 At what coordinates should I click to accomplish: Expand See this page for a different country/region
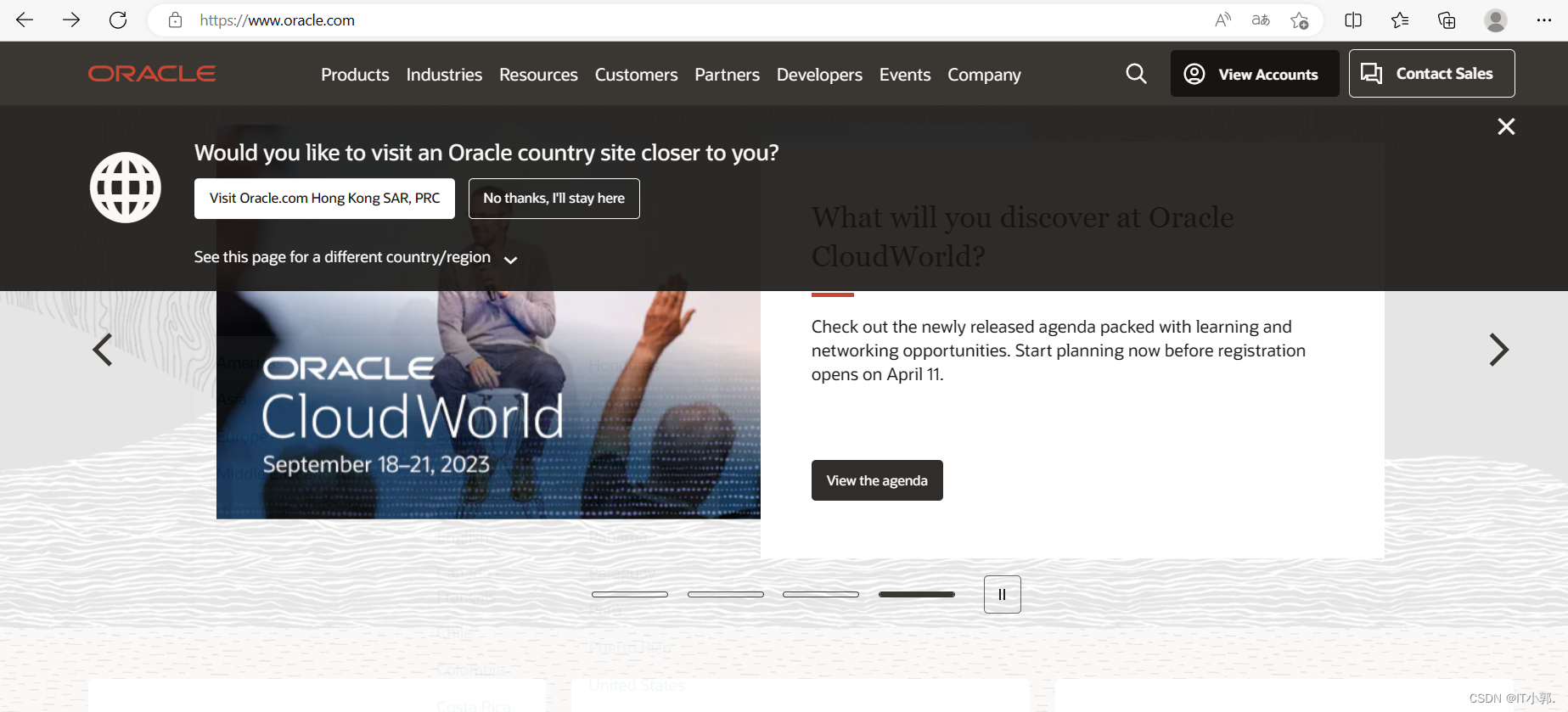(x=356, y=257)
